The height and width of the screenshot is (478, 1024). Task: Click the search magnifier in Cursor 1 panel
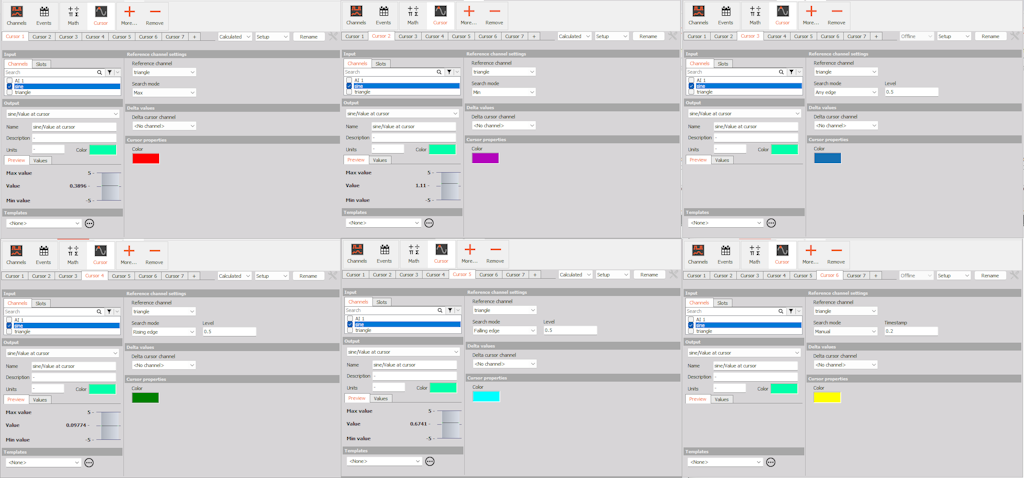click(99, 73)
